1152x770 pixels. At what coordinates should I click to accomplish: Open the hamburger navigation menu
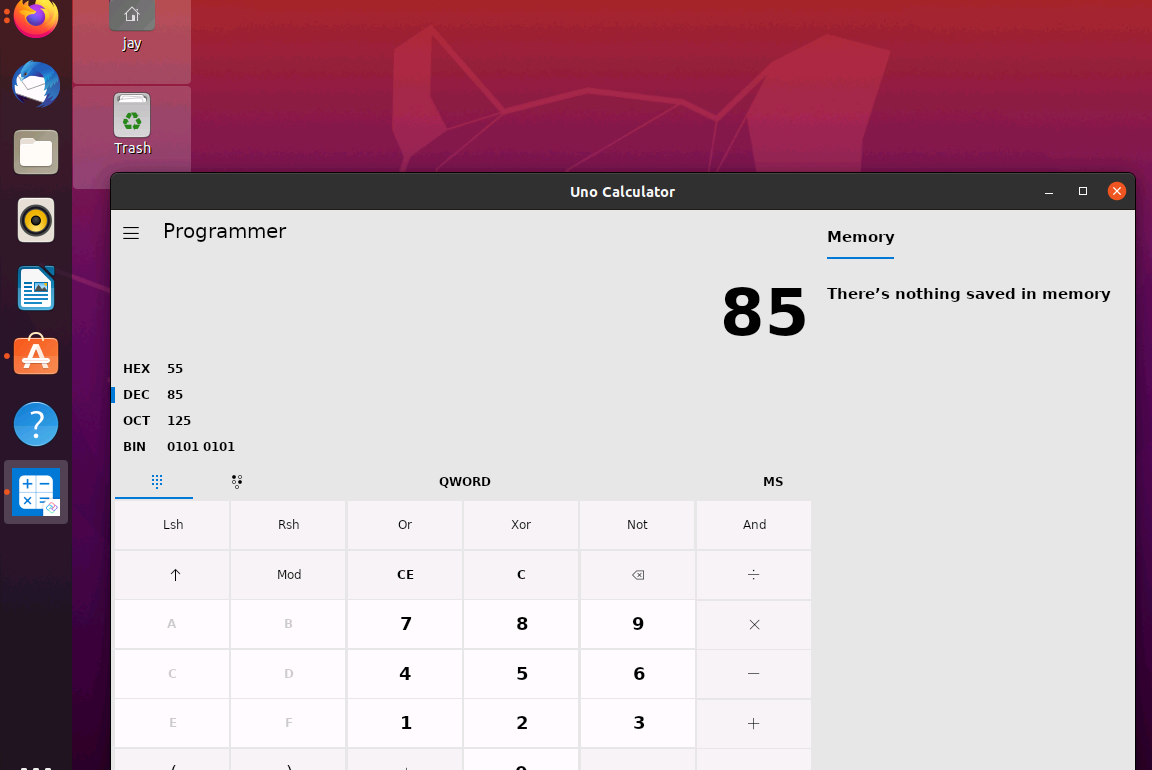pos(131,233)
